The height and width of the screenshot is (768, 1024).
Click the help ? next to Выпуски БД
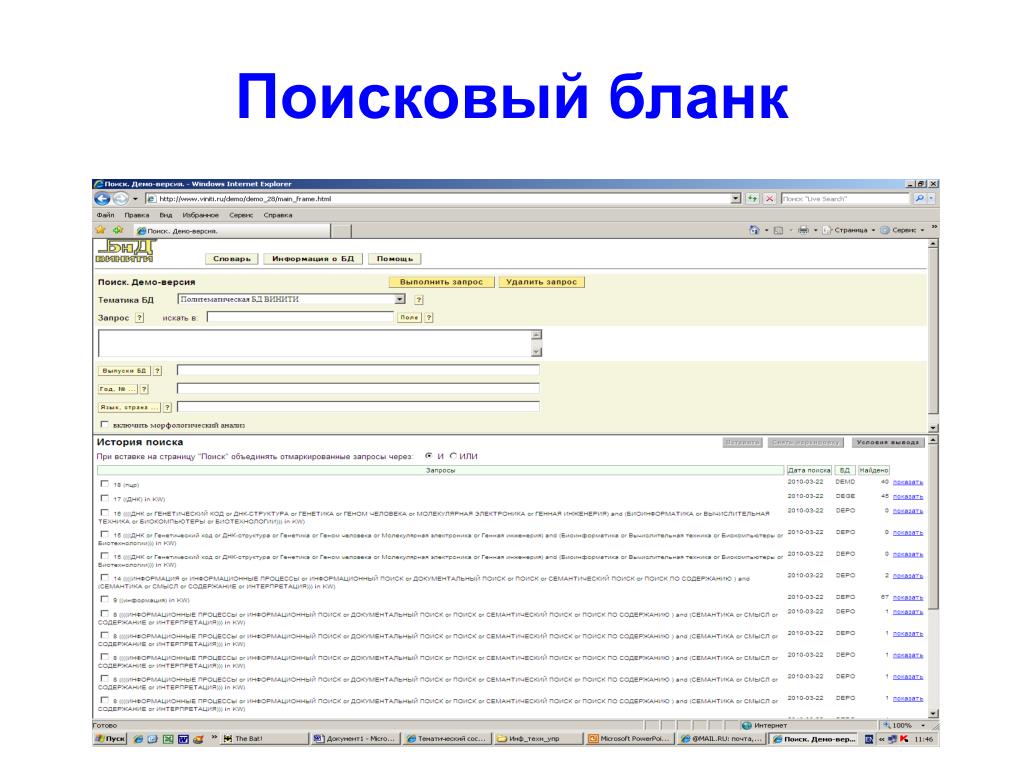click(157, 370)
